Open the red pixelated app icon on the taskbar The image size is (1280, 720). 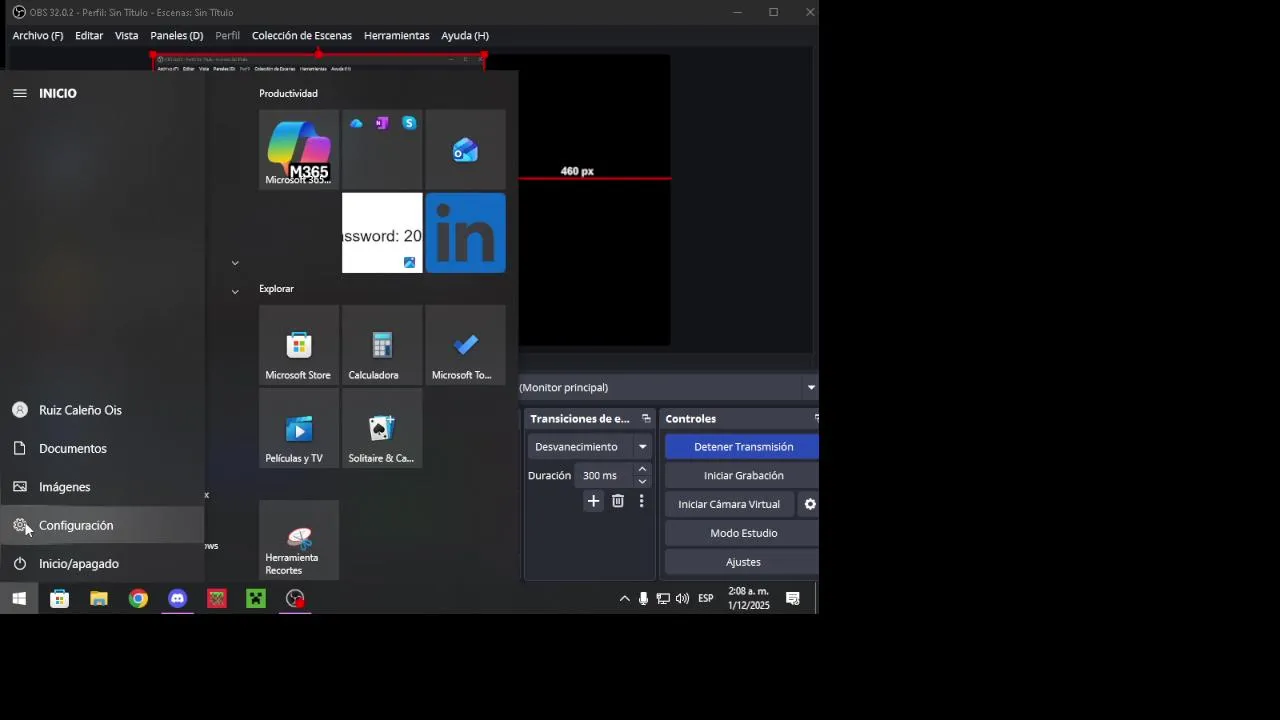(x=217, y=599)
